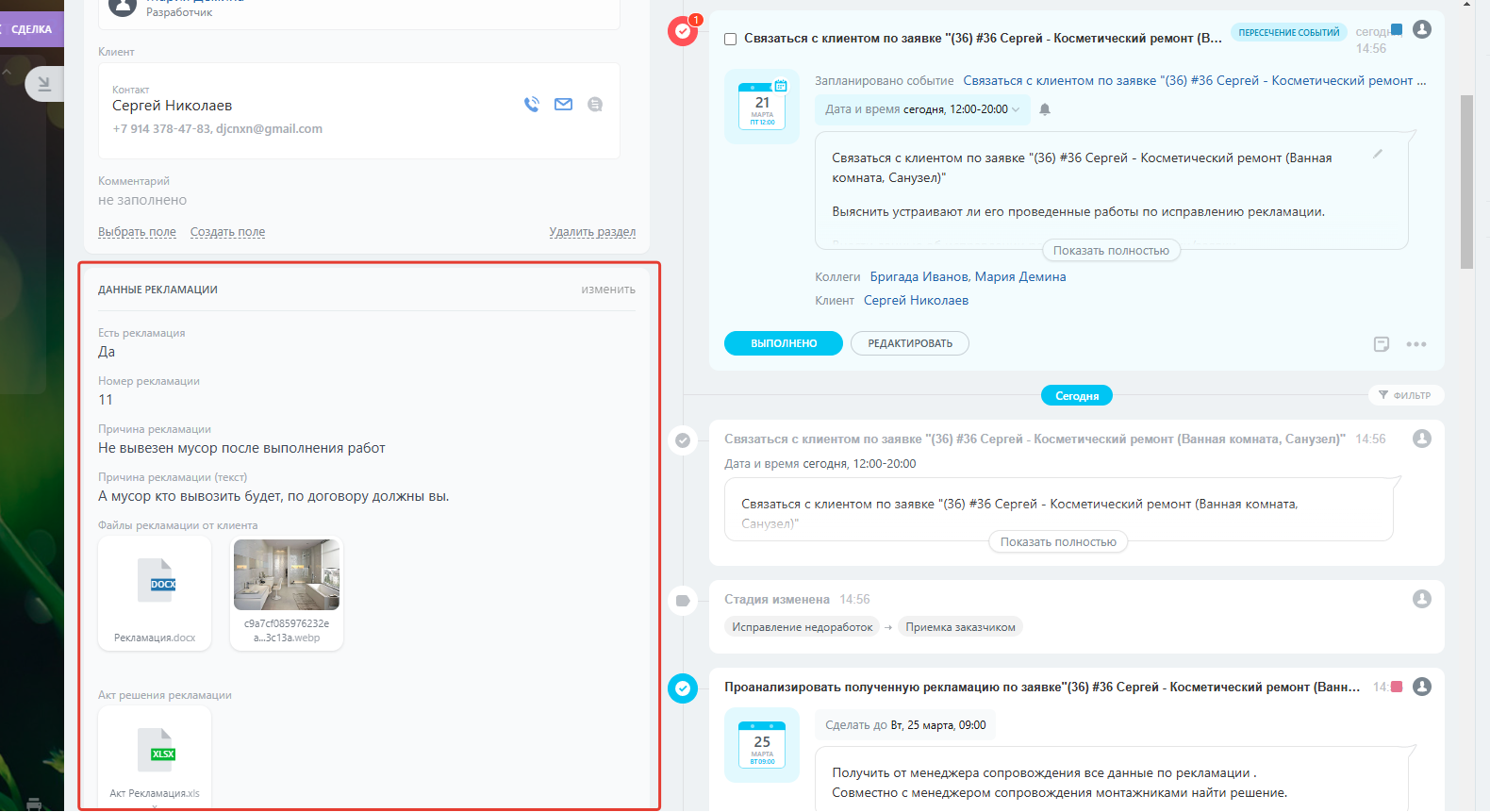1490x812 pixels.
Task: Open user avatar on the 14:56 completed event
Action: [1422, 439]
